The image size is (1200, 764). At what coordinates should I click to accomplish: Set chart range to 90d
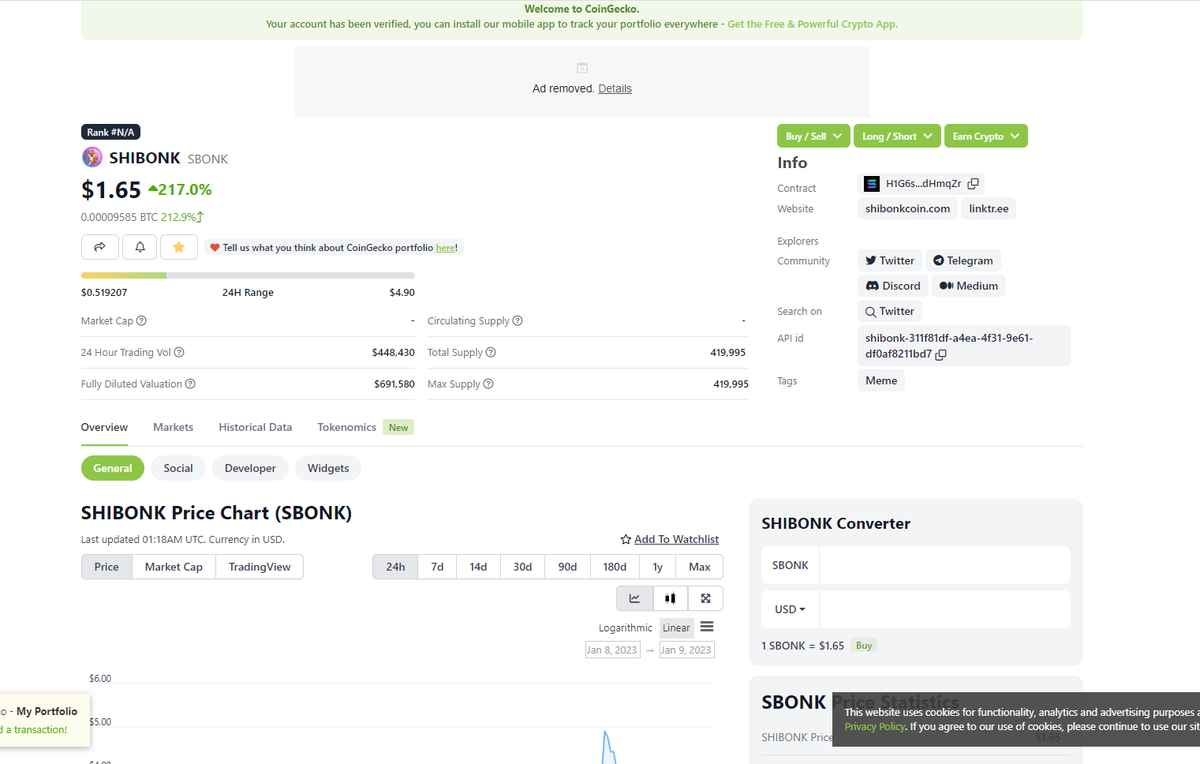click(x=567, y=567)
